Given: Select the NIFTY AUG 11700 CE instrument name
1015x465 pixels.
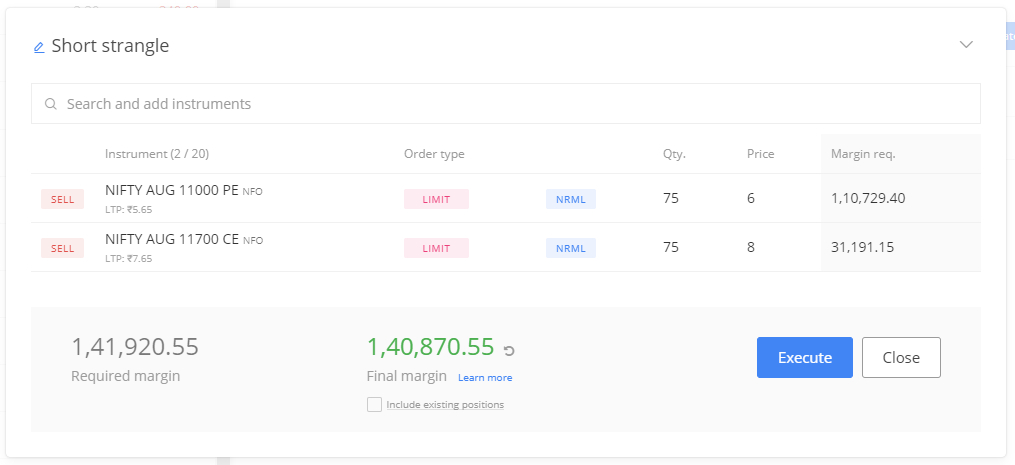Looking at the screenshot, I should click(x=172, y=240).
